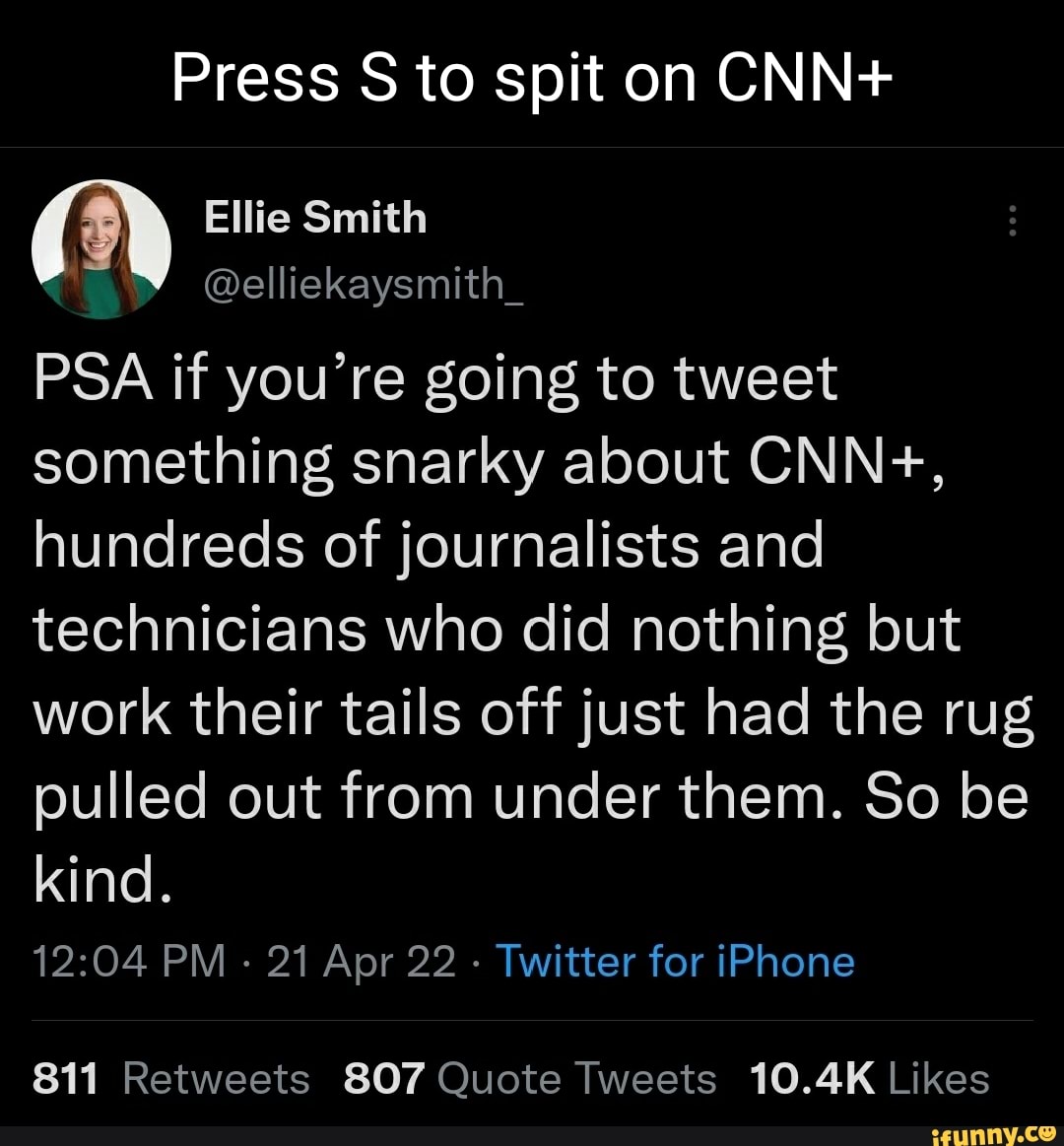Open the Ellie Smith display name
The width and height of the screenshot is (1064, 1146).
[x=315, y=217]
